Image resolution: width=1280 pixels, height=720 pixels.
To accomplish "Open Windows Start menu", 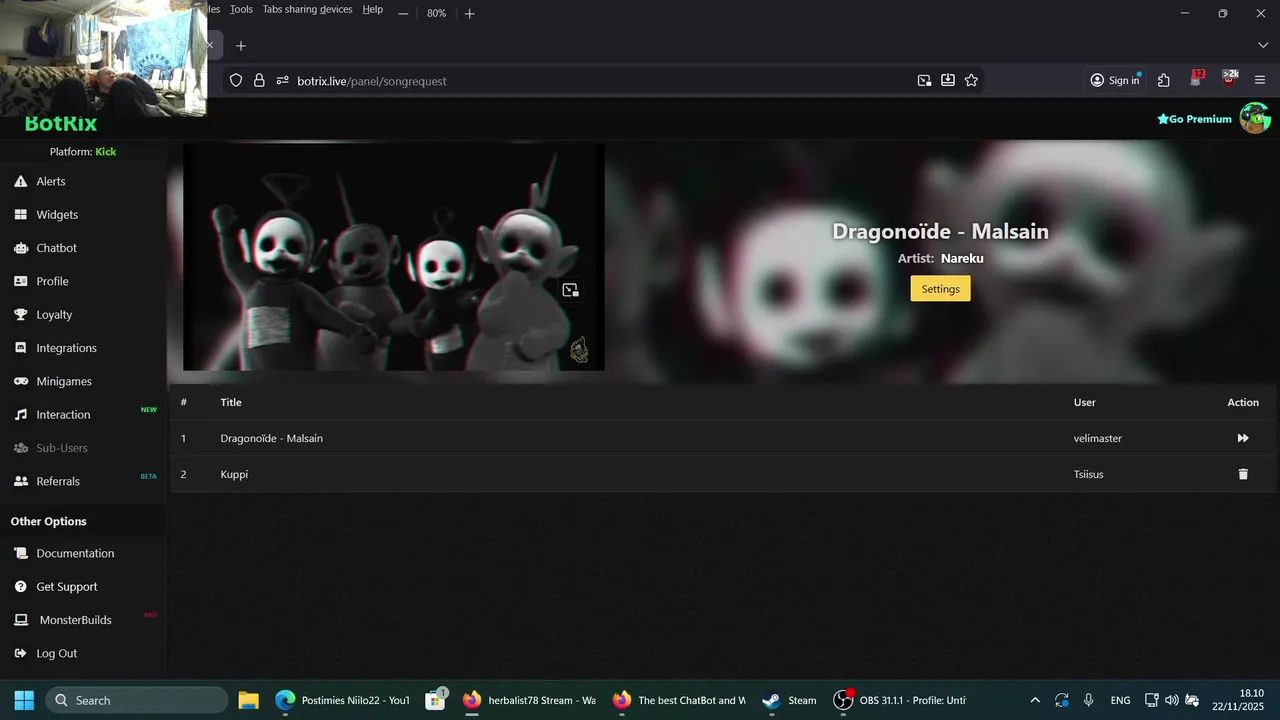I will click(24, 700).
